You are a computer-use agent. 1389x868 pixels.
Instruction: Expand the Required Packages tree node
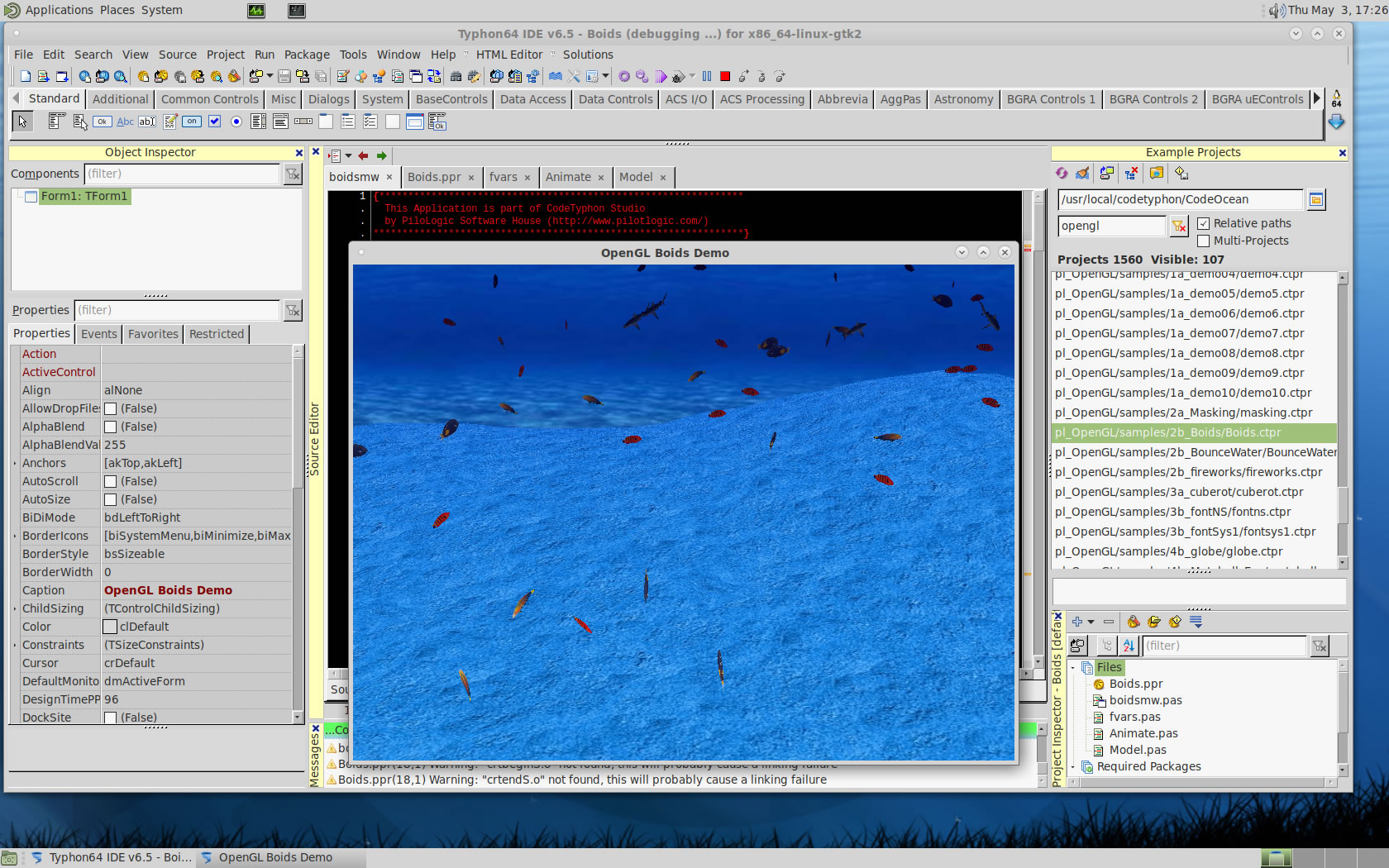click(x=1074, y=766)
